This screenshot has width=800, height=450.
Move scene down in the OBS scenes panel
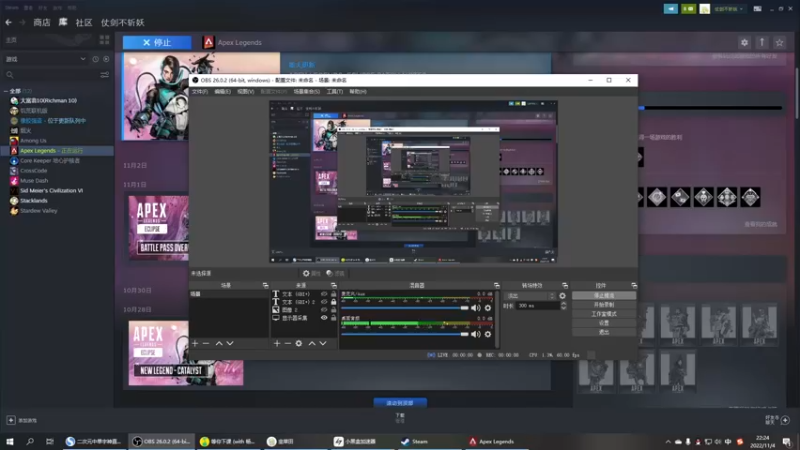point(230,343)
